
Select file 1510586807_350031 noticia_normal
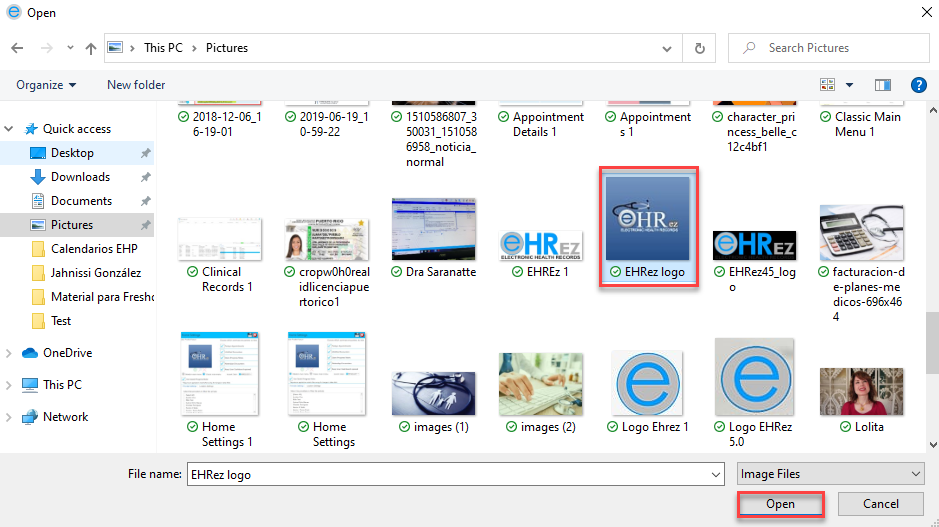(434, 135)
